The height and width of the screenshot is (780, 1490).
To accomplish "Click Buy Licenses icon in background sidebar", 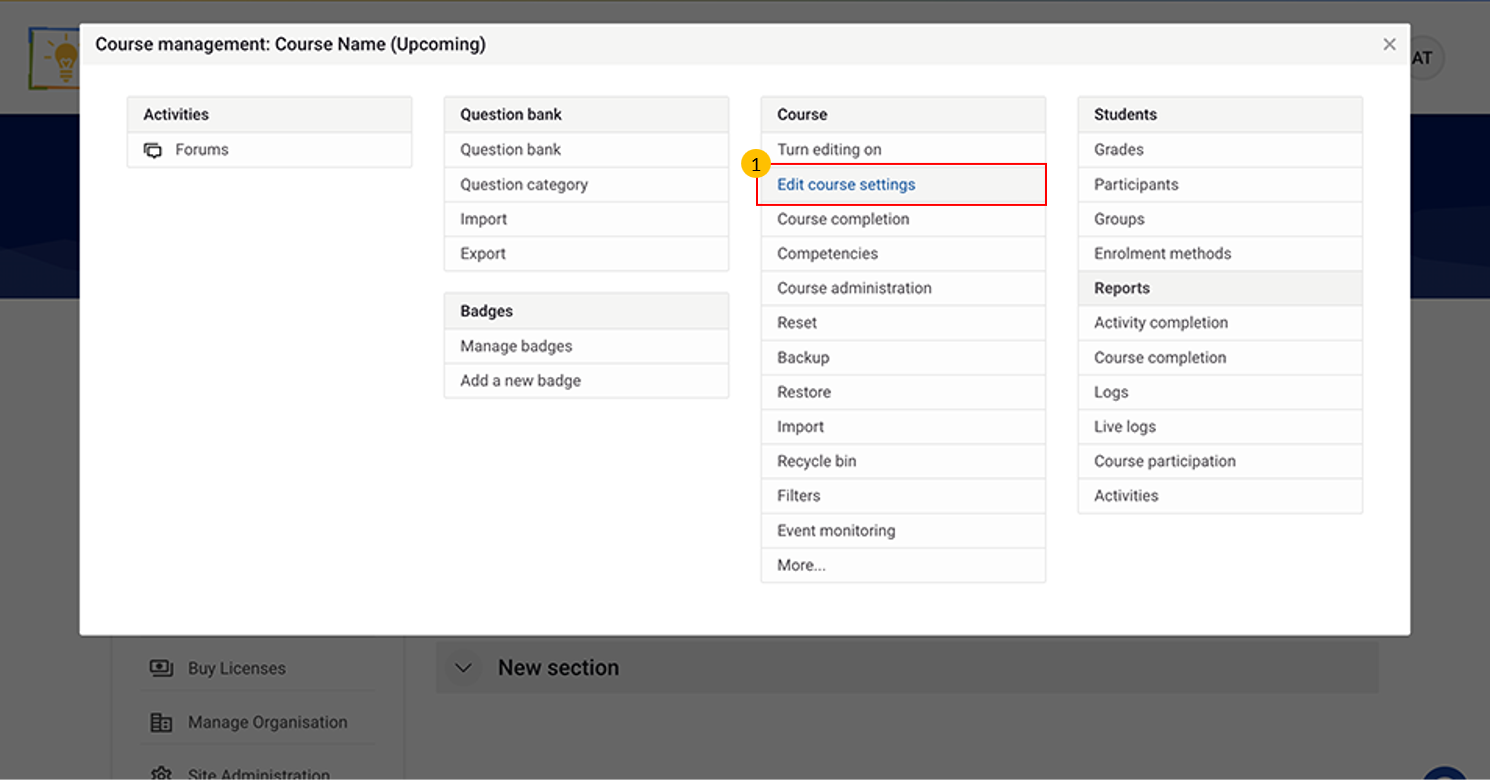I will click(x=161, y=668).
